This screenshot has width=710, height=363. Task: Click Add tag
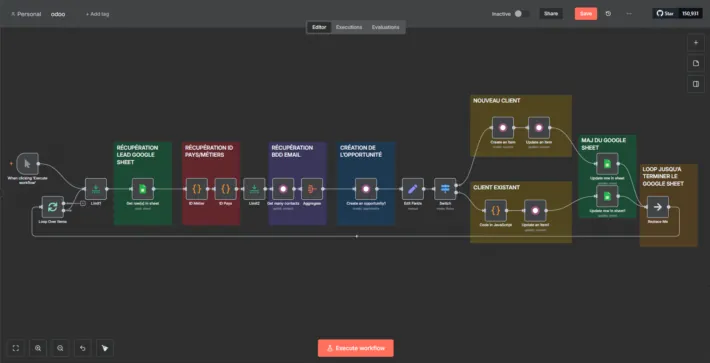click(x=97, y=14)
